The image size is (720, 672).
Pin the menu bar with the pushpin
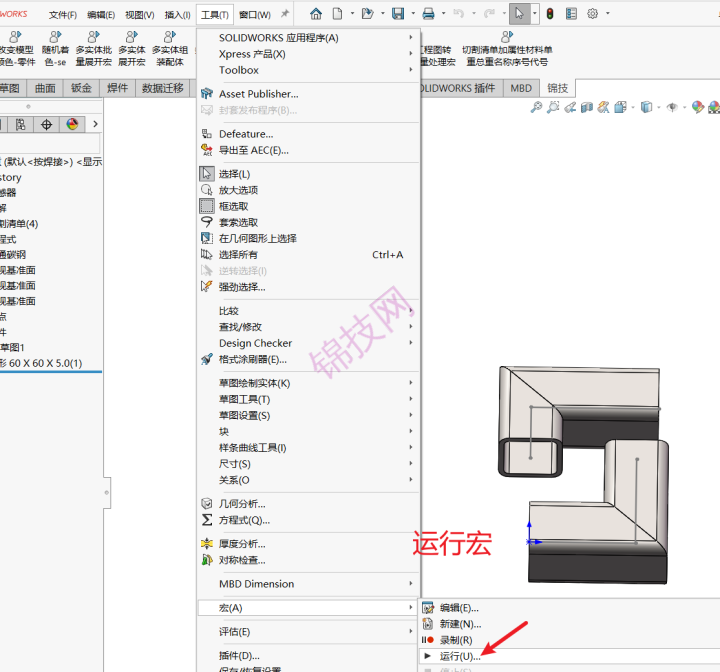point(285,14)
